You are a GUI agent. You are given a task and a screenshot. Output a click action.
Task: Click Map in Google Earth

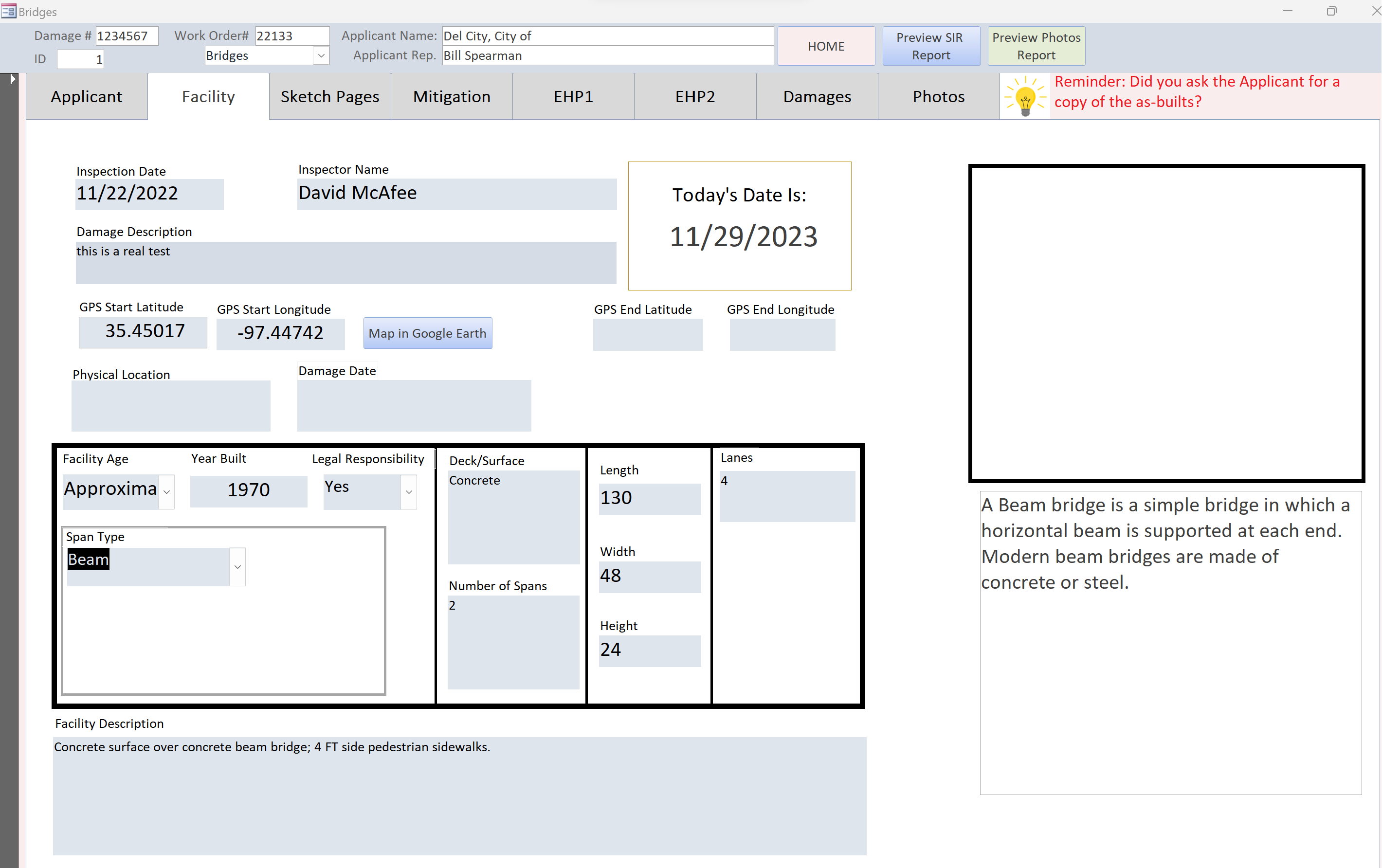click(427, 333)
